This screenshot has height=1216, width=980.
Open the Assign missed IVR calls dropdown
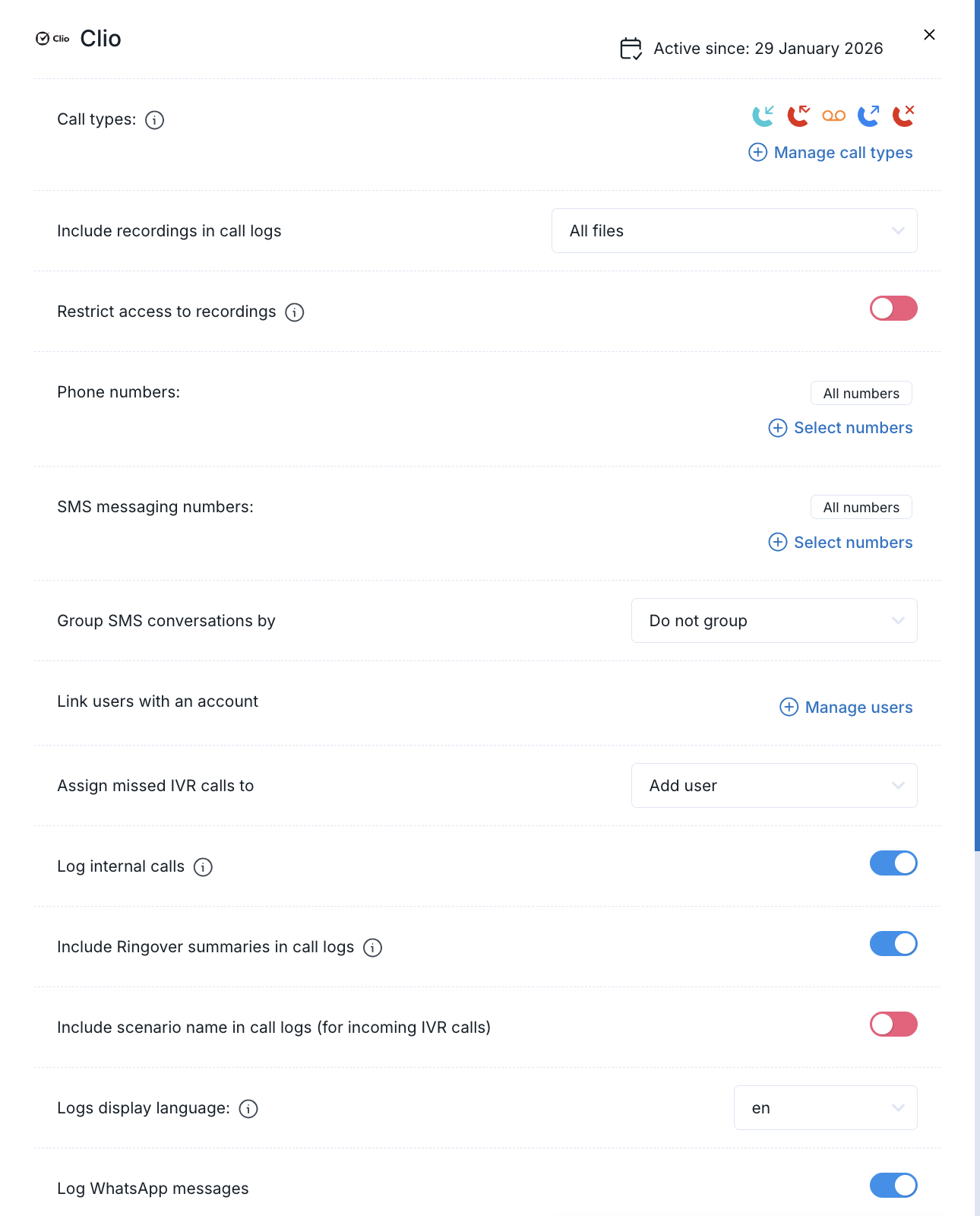click(x=773, y=786)
